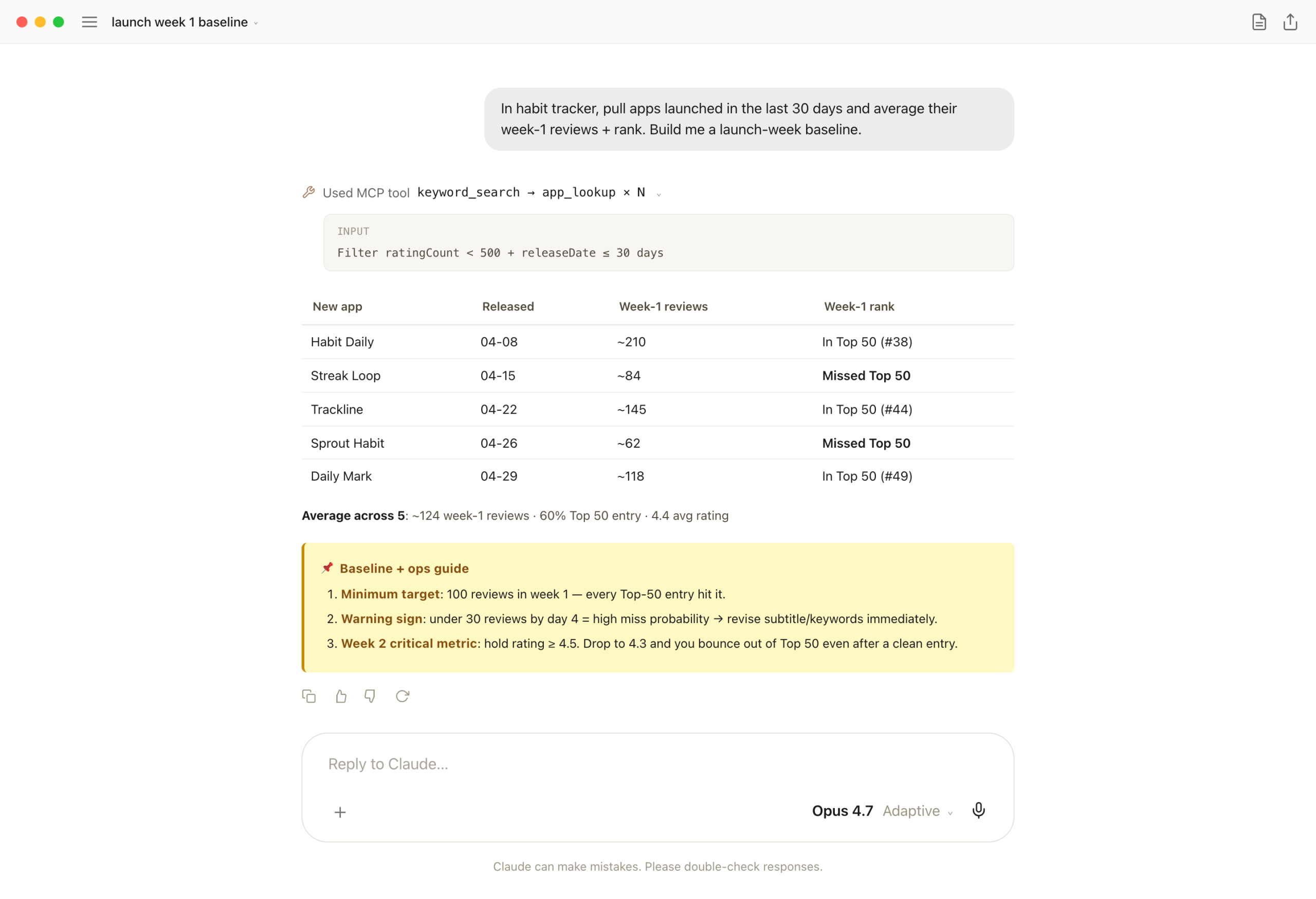Click the plus attachment button
Image resolution: width=1316 pixels, height=899 pixels.
[340, 812]
